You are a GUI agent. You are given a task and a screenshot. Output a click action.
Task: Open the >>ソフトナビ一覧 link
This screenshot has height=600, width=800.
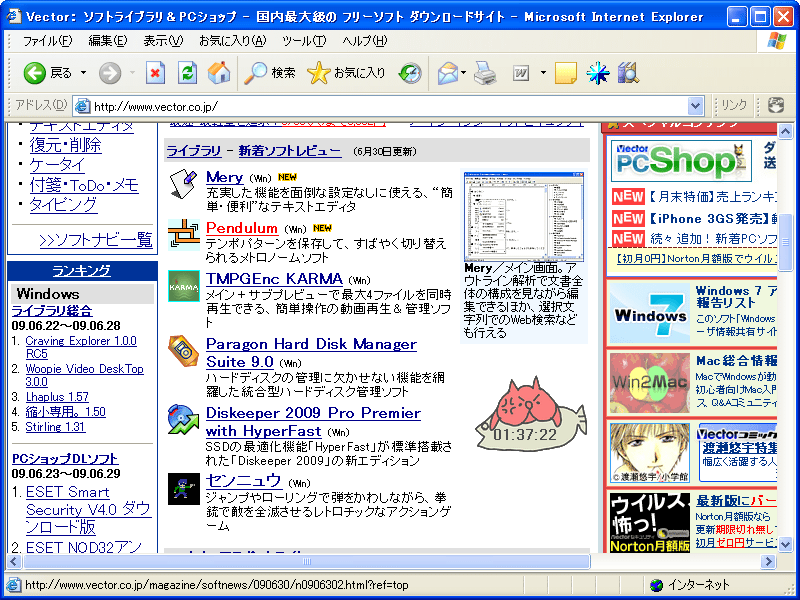96,240
